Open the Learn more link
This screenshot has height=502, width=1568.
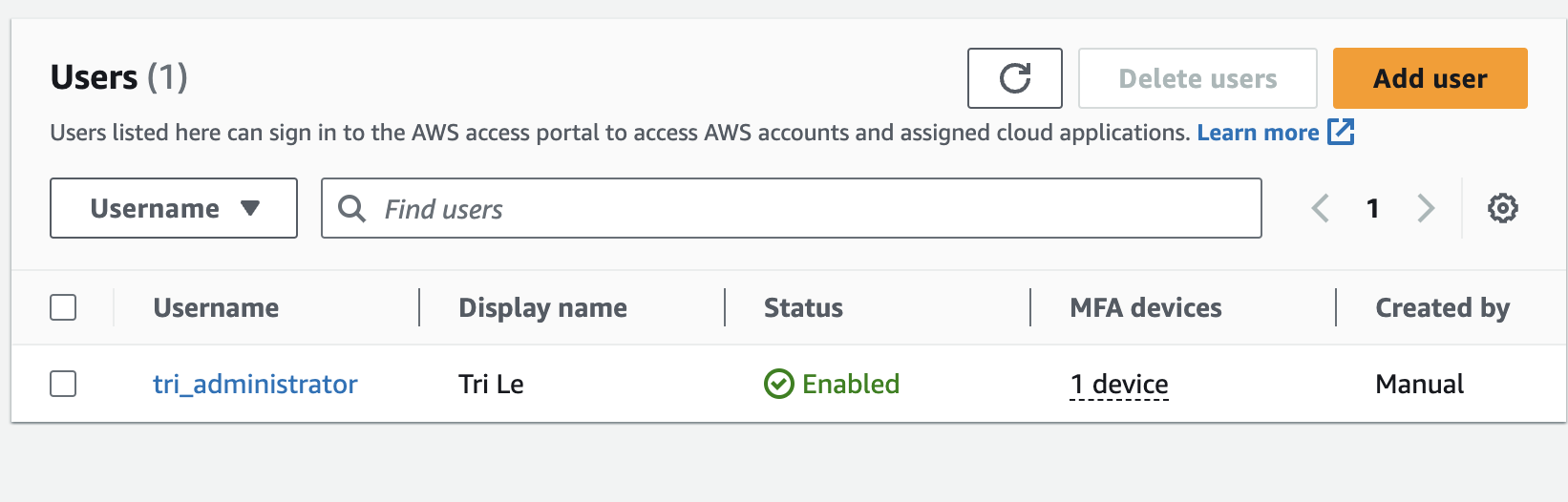click(1258, 132)
